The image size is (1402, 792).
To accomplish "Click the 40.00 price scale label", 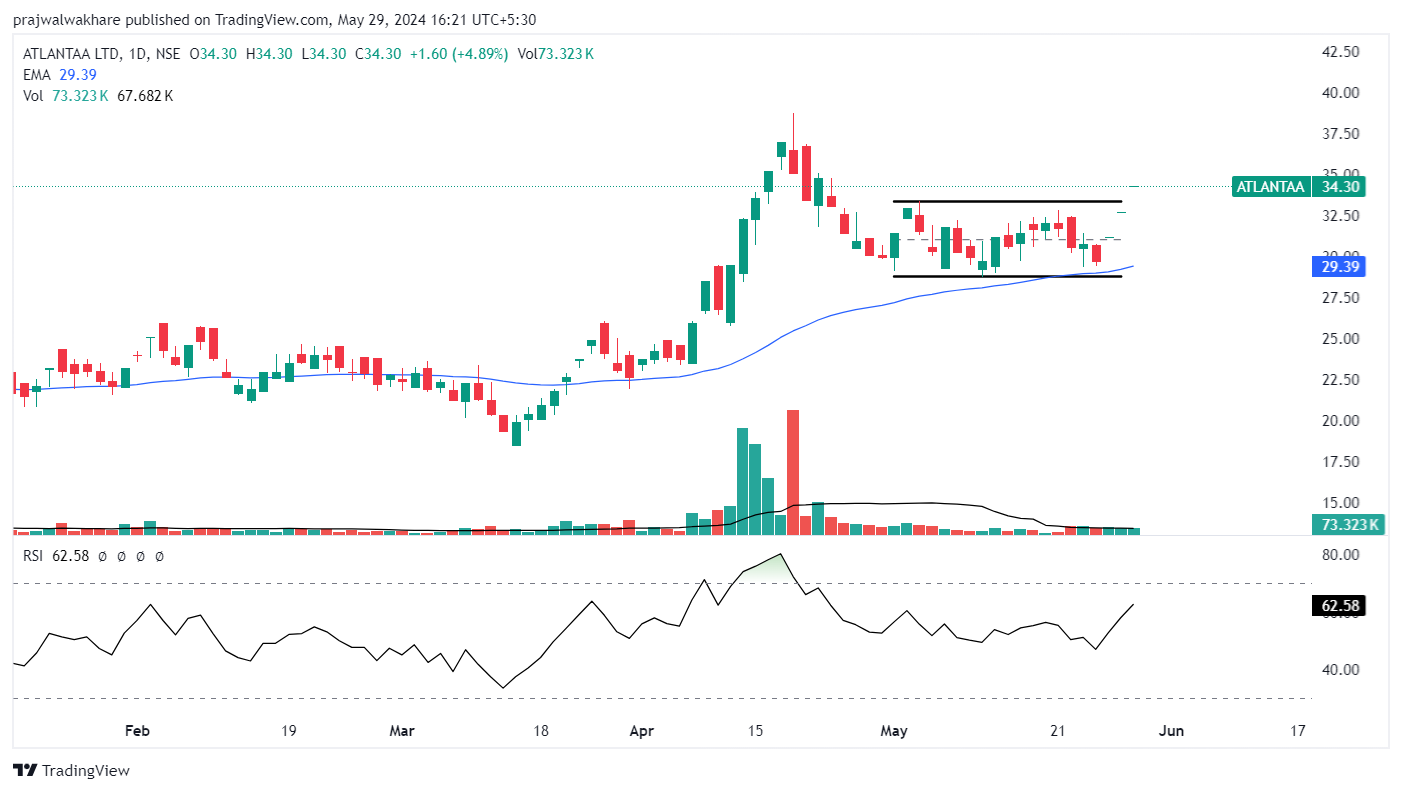I will click(x=1341, y=93).
